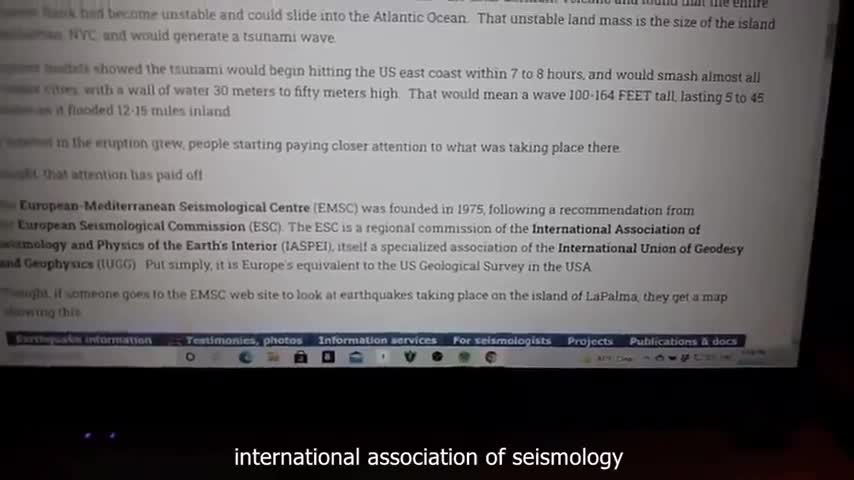Click the words Atlantic Ocean
Viewport: 854px width, 480px height.
[x=420, y=17]
